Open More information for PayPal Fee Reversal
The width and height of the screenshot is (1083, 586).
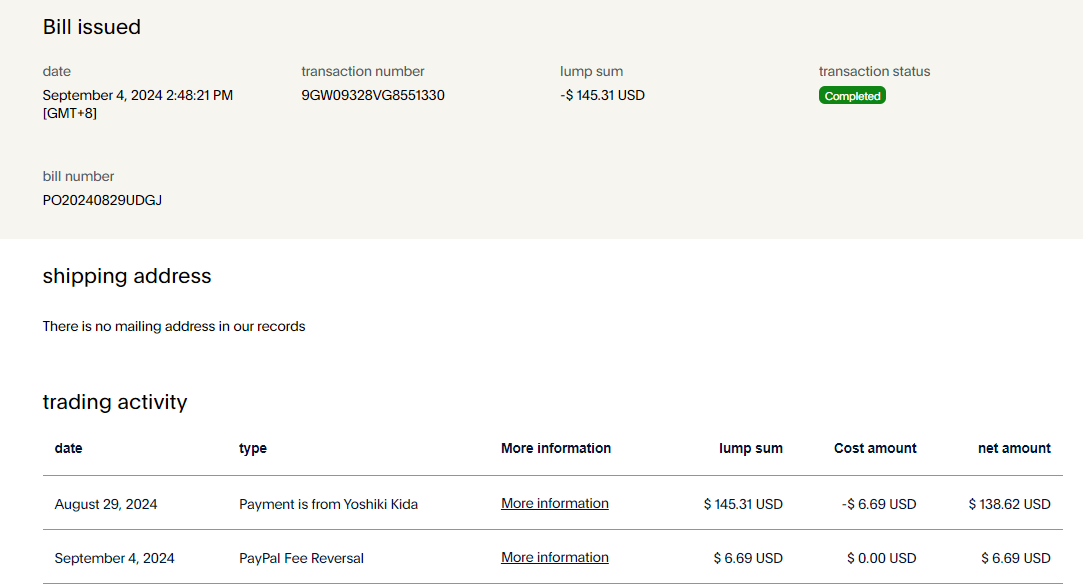[x=554, y=558]
